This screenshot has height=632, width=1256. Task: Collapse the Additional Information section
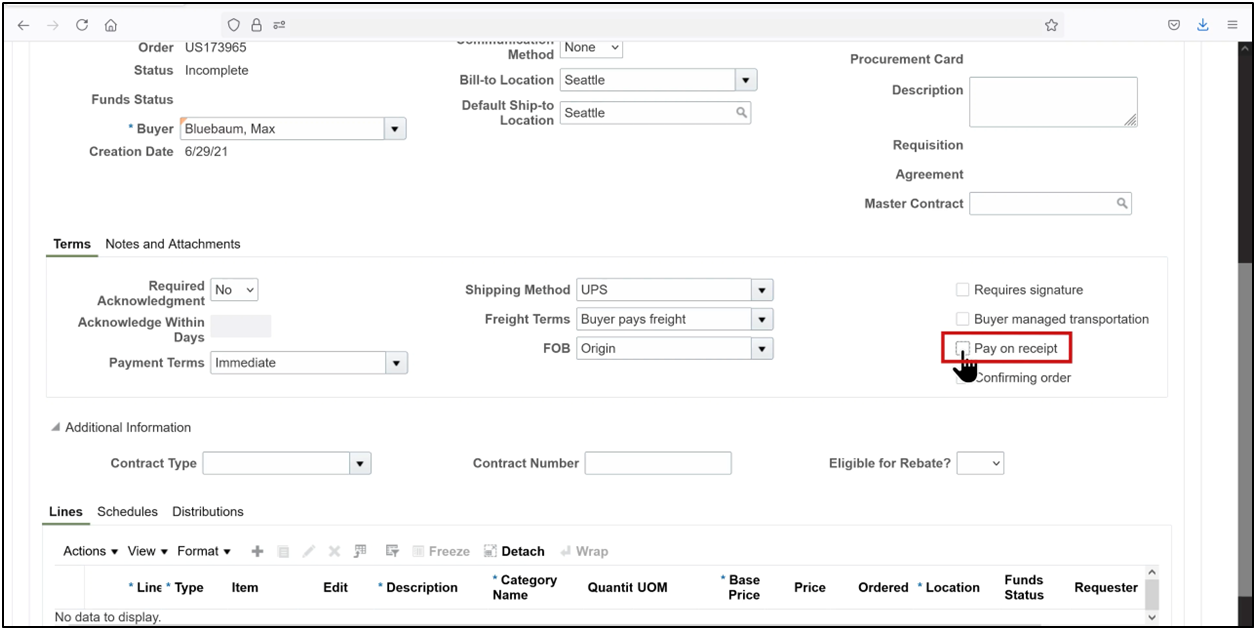click(57, 426)
